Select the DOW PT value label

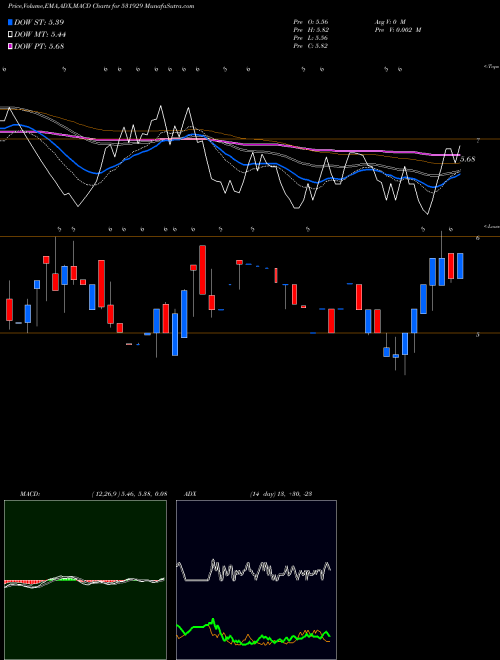[x=39, y=46]
